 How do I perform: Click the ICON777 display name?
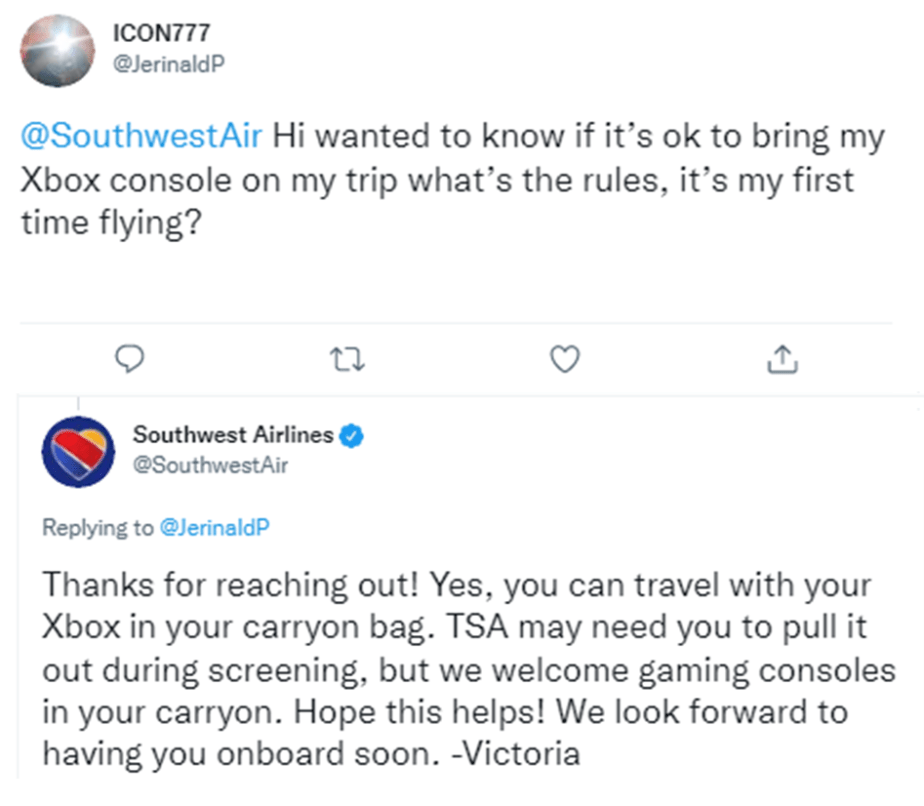tap(161, 33)
